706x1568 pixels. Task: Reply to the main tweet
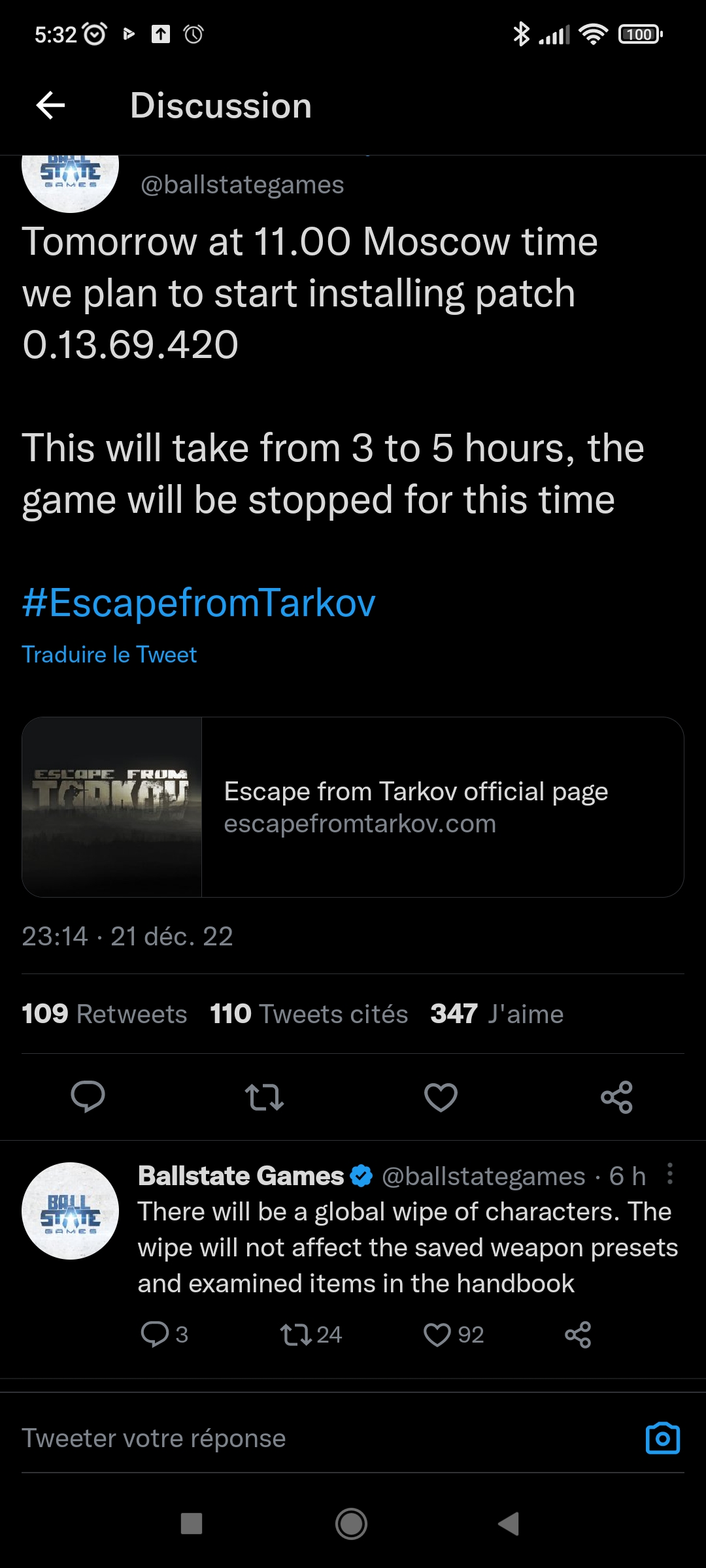point(88,1096)
